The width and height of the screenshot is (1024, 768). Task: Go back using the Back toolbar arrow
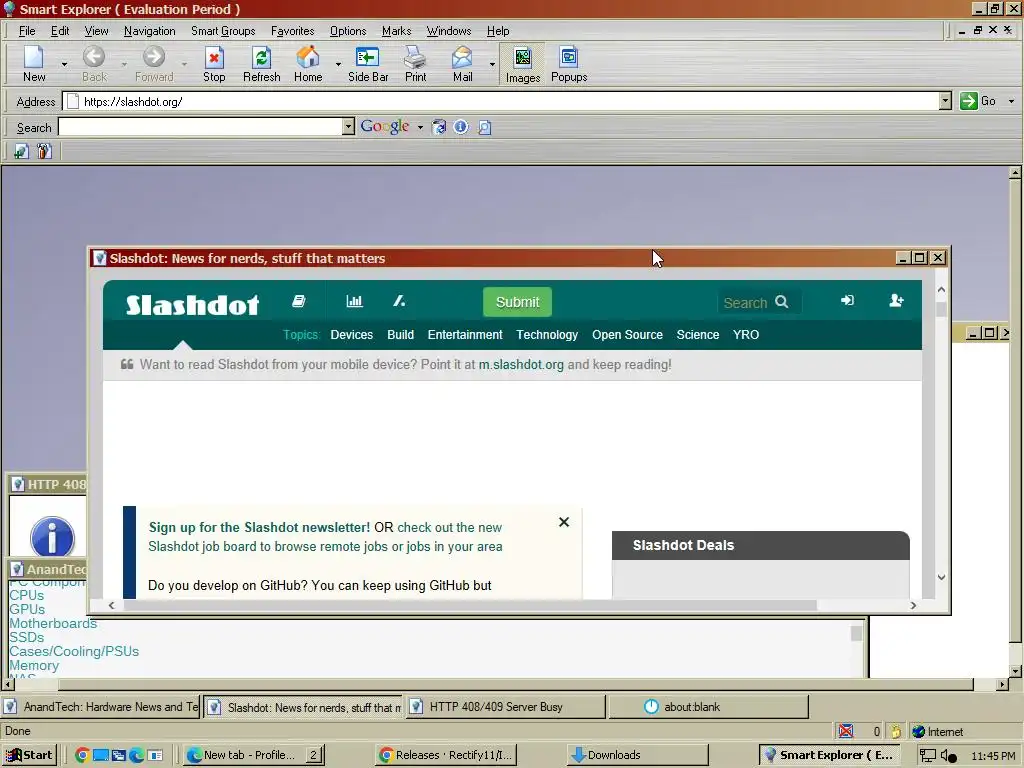pyautogui.click(x=94, y=64)
